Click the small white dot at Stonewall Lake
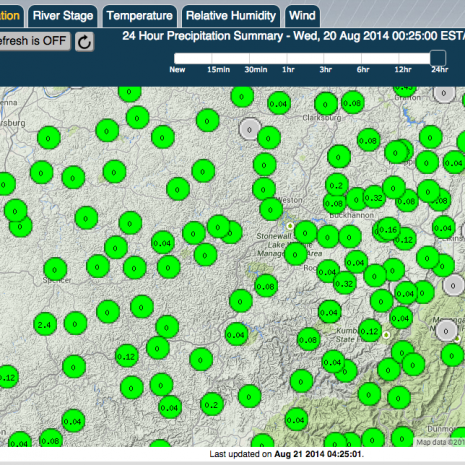The width and height of the screenshot is (465, 465). [290, 226]
